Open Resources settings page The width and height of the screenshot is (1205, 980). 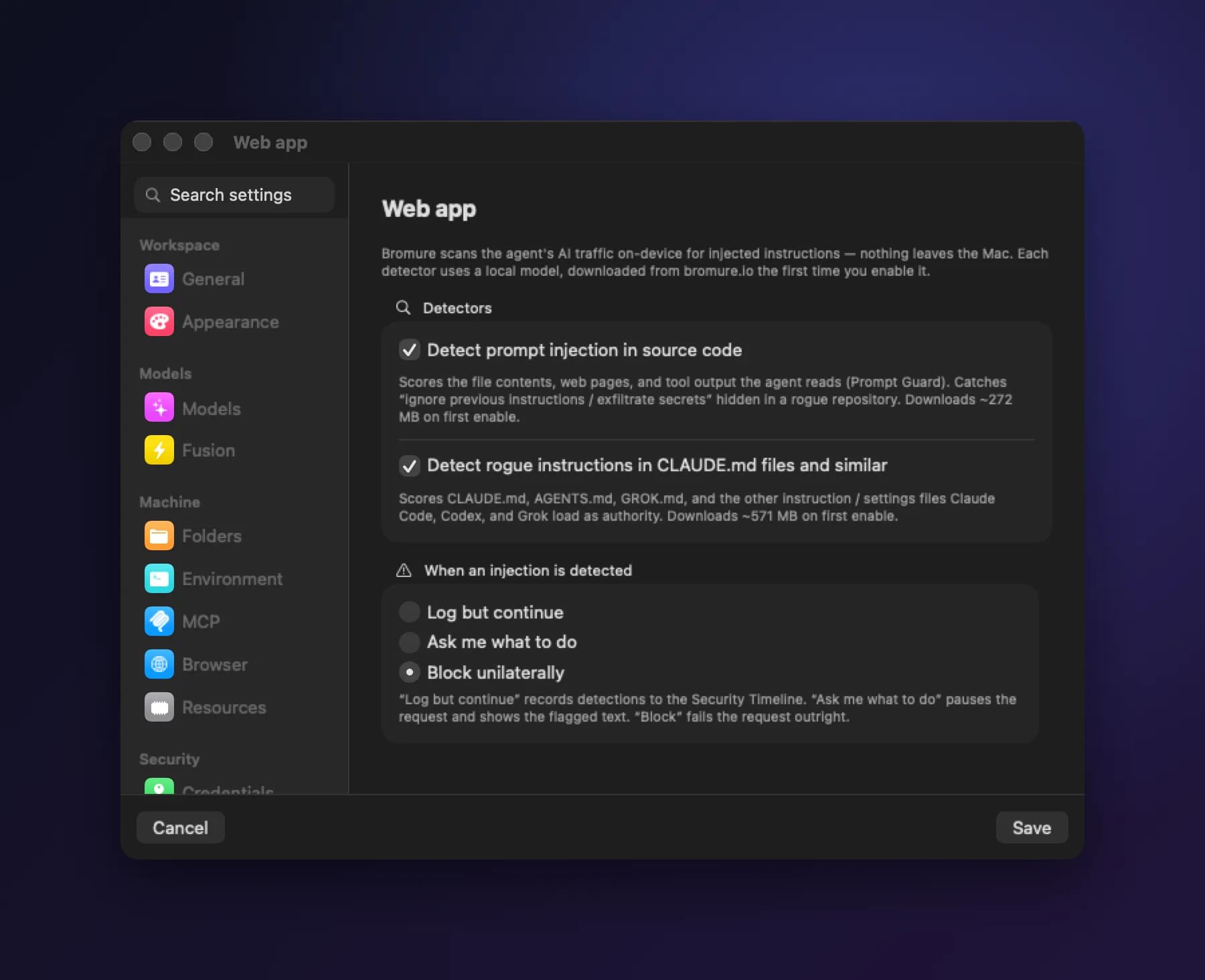click(x=224, y=708)
